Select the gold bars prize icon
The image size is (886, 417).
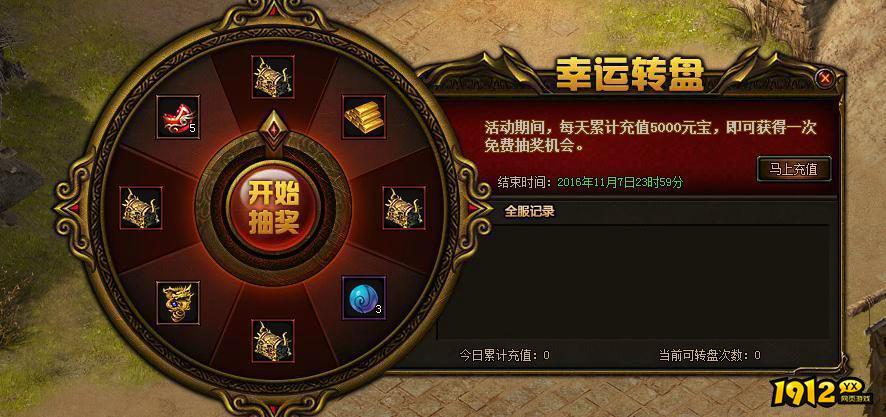(364, 116)
